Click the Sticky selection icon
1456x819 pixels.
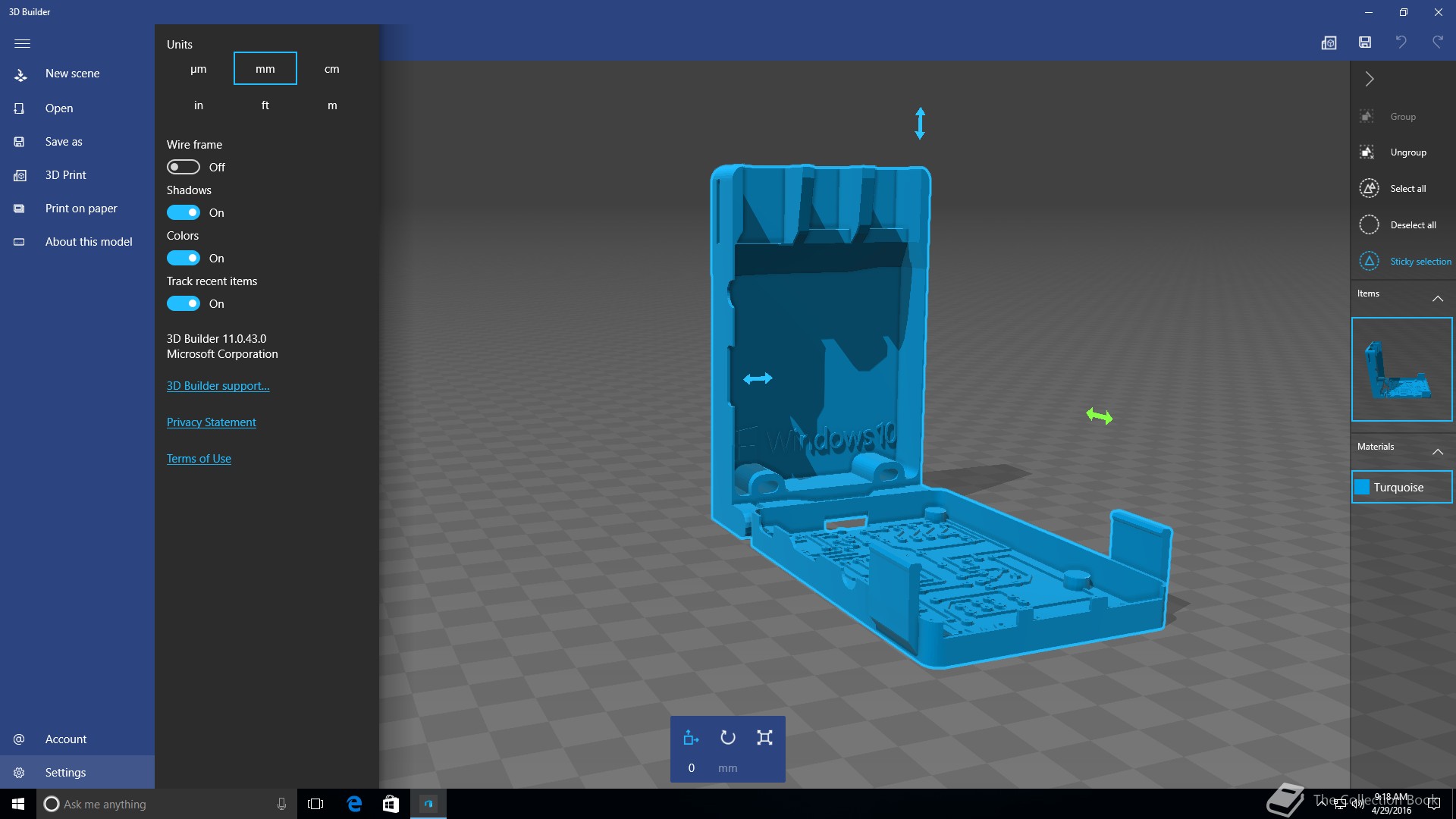(1369, 261)
